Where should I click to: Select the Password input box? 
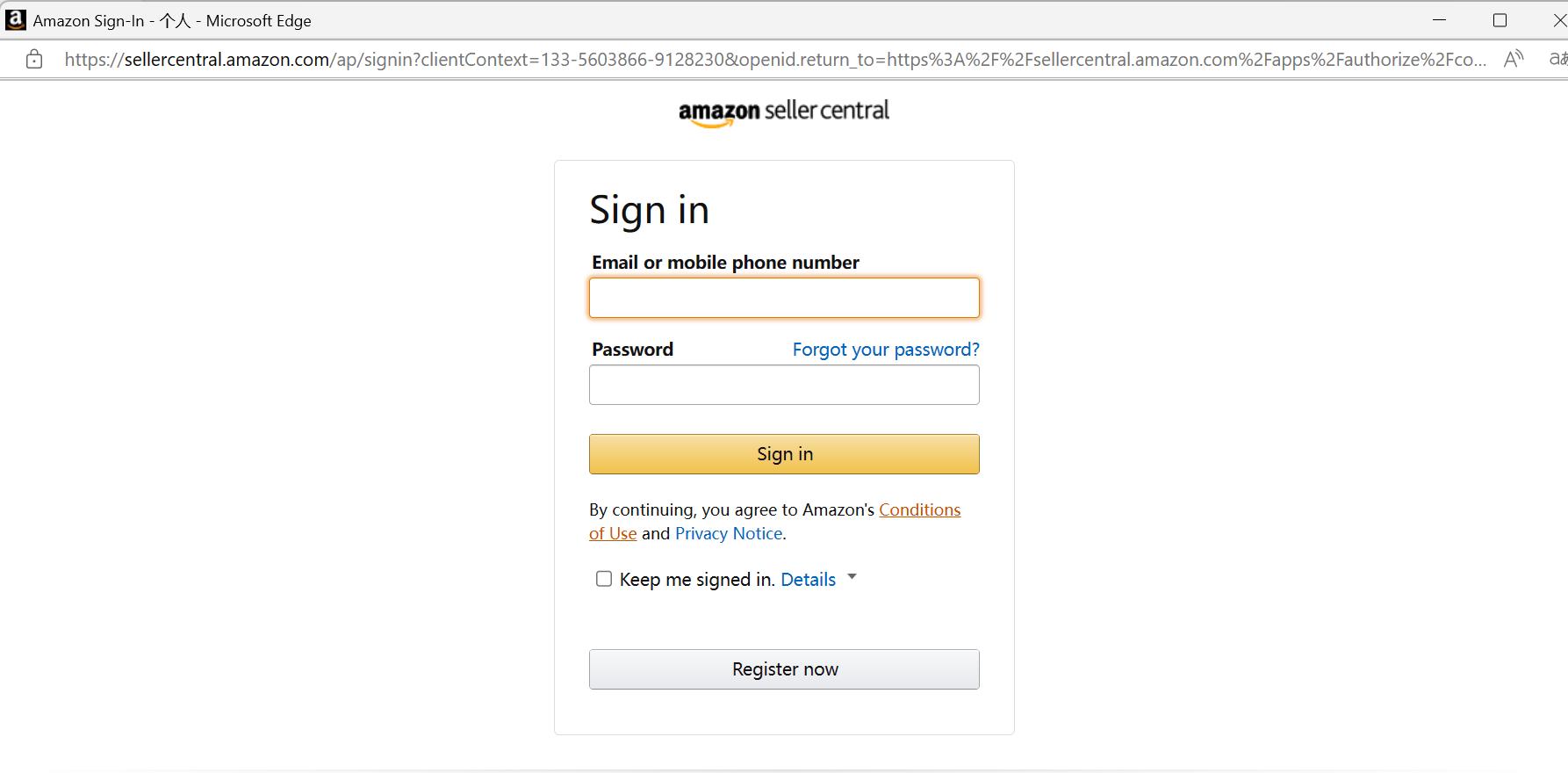(x=783, y=384)
